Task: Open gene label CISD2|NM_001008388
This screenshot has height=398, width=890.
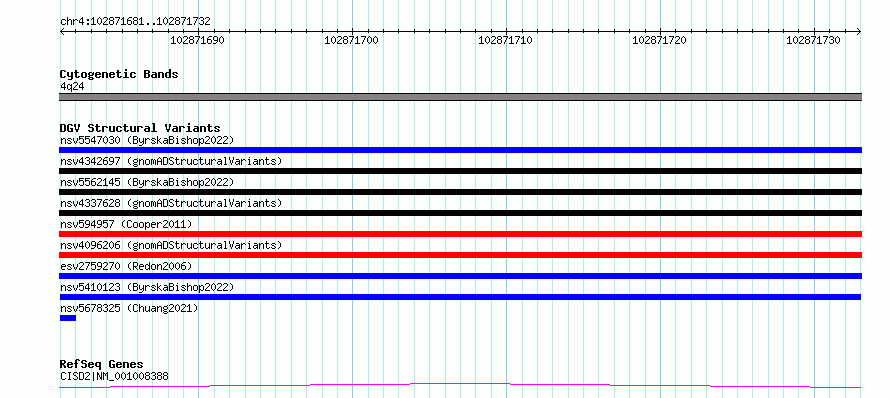Action: 114,376
